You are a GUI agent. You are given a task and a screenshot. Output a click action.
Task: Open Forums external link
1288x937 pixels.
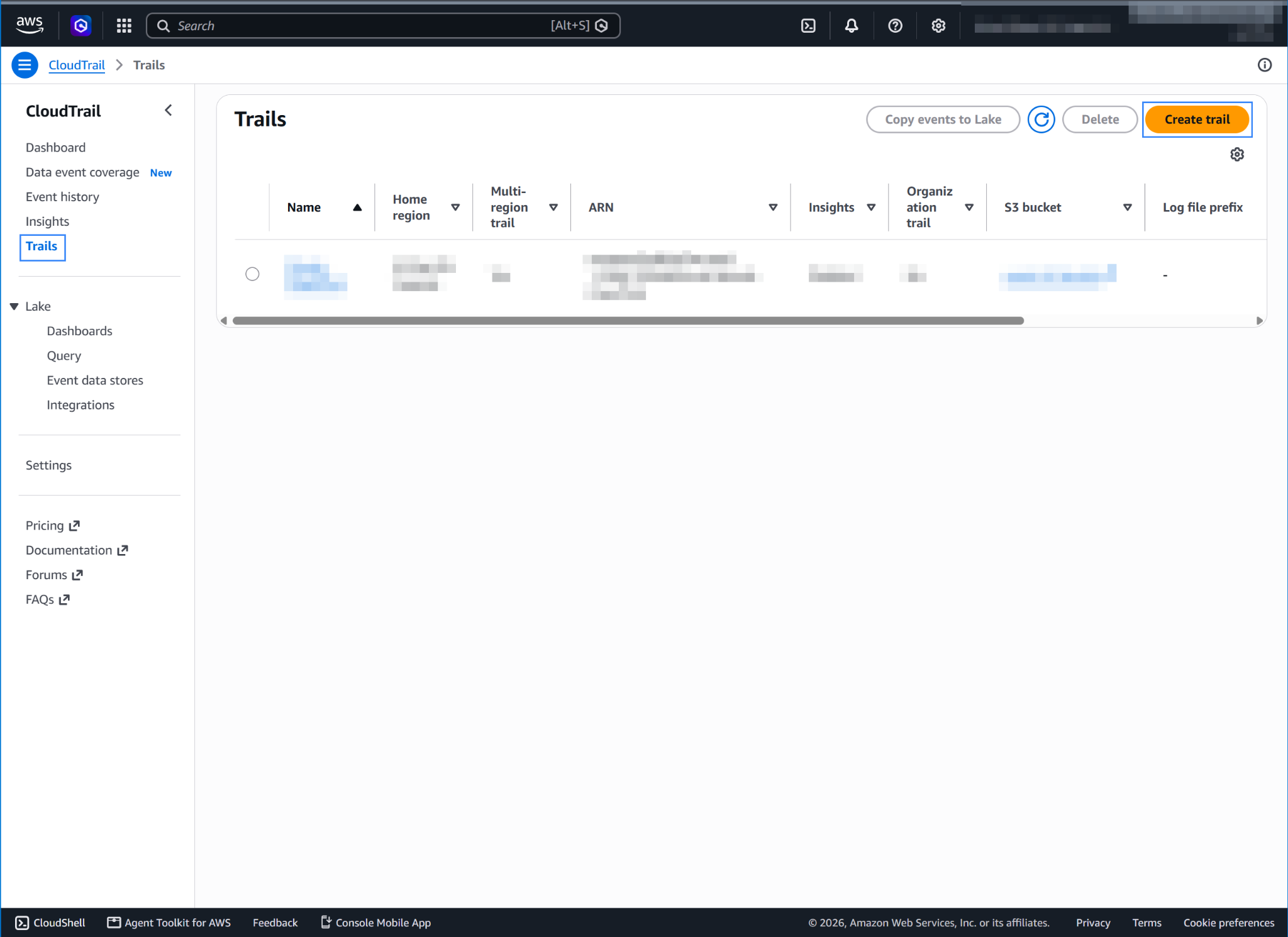click(x=54, y=575)
